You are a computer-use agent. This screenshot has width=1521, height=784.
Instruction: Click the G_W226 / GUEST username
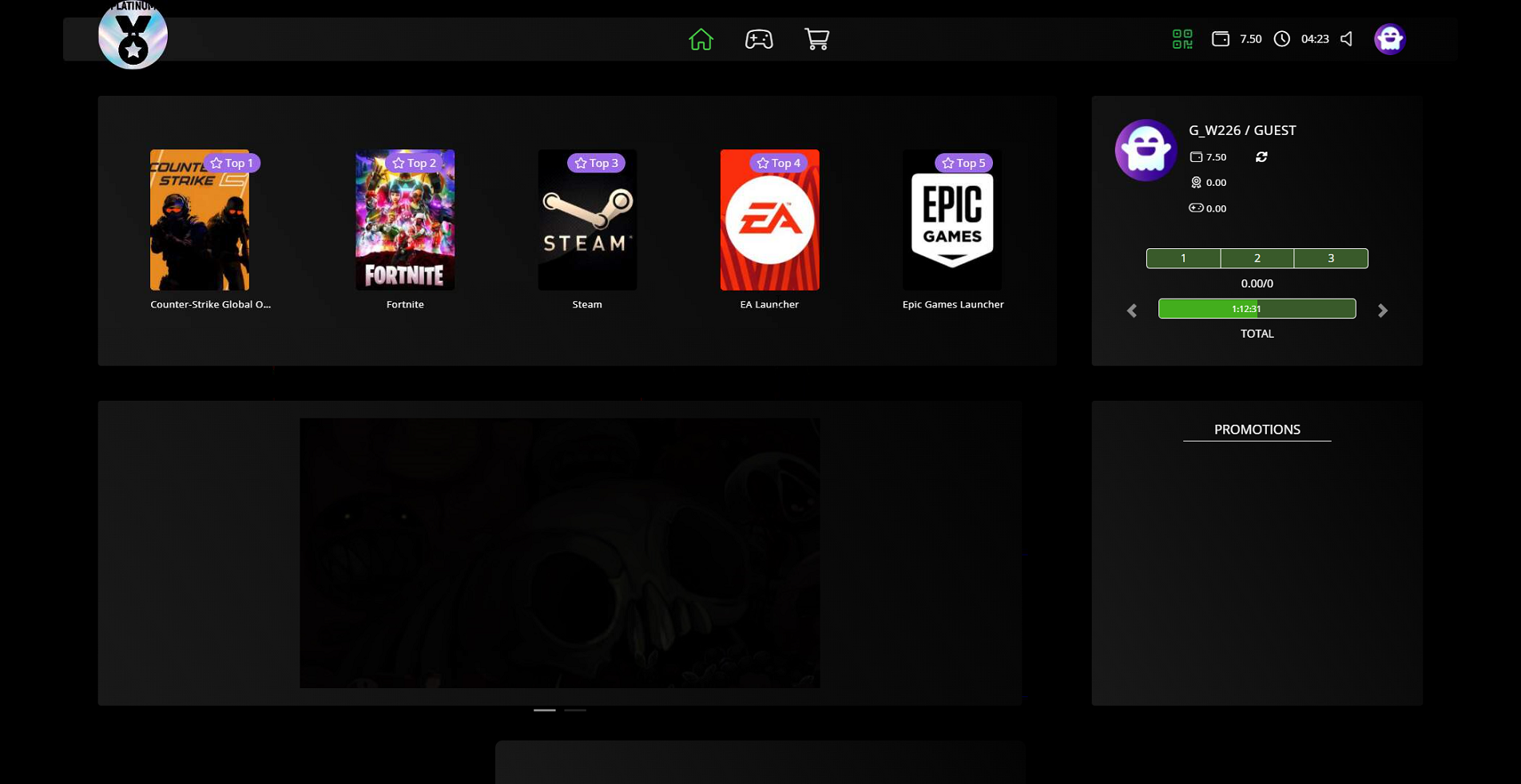coord(1242,130)
